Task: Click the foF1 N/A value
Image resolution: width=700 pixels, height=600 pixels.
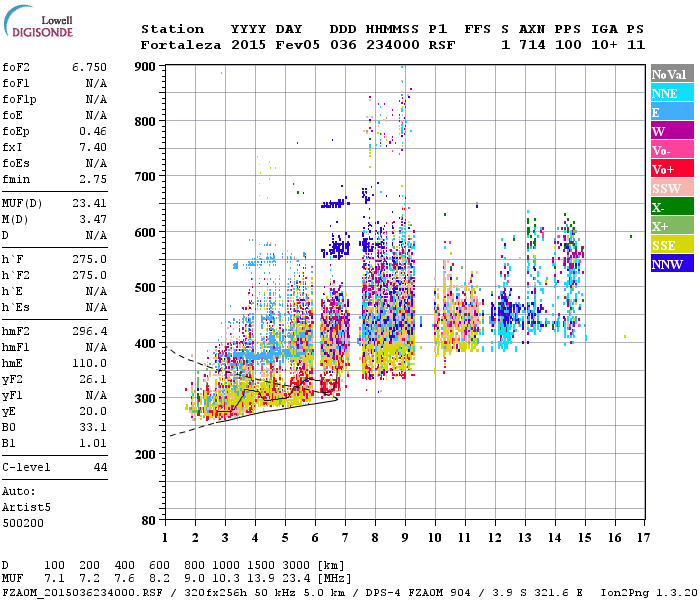Action: (x=96, y=83)
